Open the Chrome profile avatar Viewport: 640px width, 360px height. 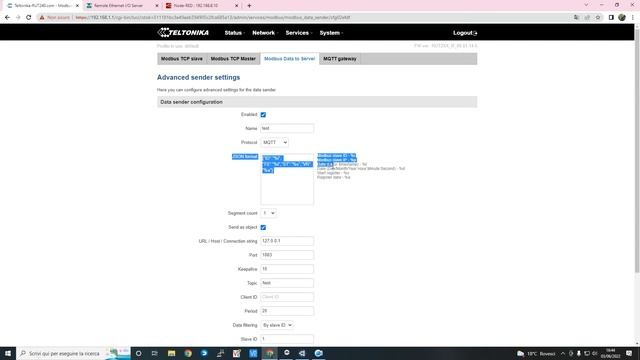pyautogui.click(x=622, y=18)
